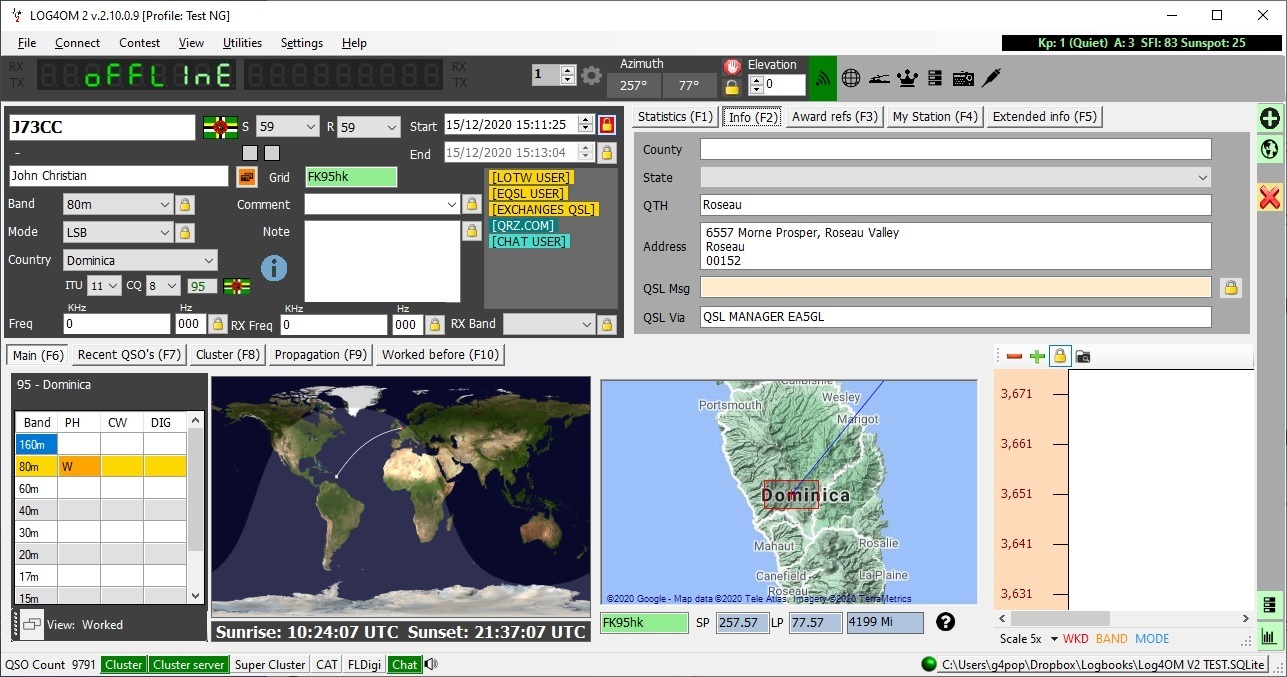Toggle the RX Freq lock
This screenshot has width=1287, height=677.
tap(434, 324)
